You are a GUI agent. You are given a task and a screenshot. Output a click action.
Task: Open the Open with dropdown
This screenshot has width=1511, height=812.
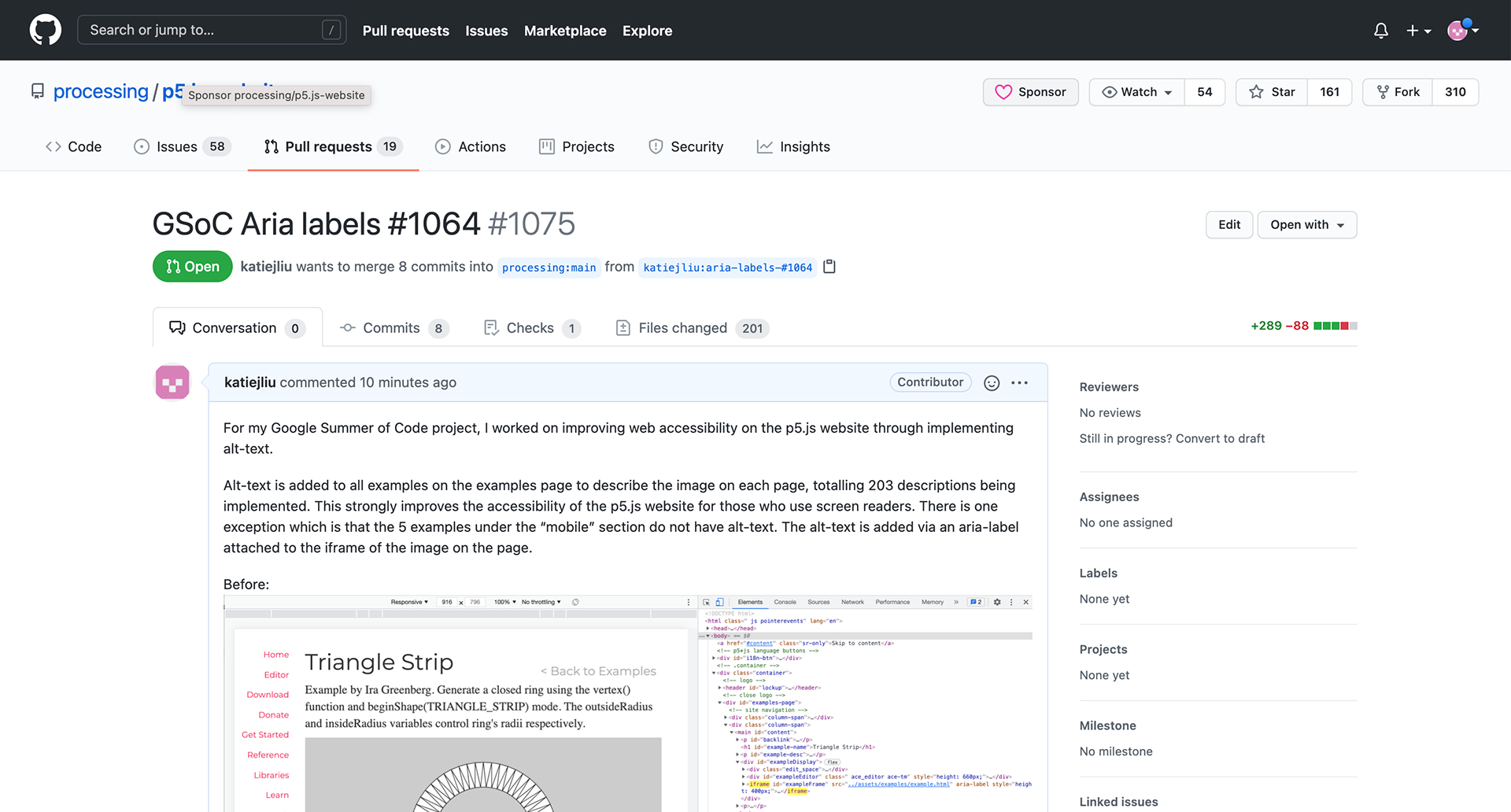[1307, 224]
